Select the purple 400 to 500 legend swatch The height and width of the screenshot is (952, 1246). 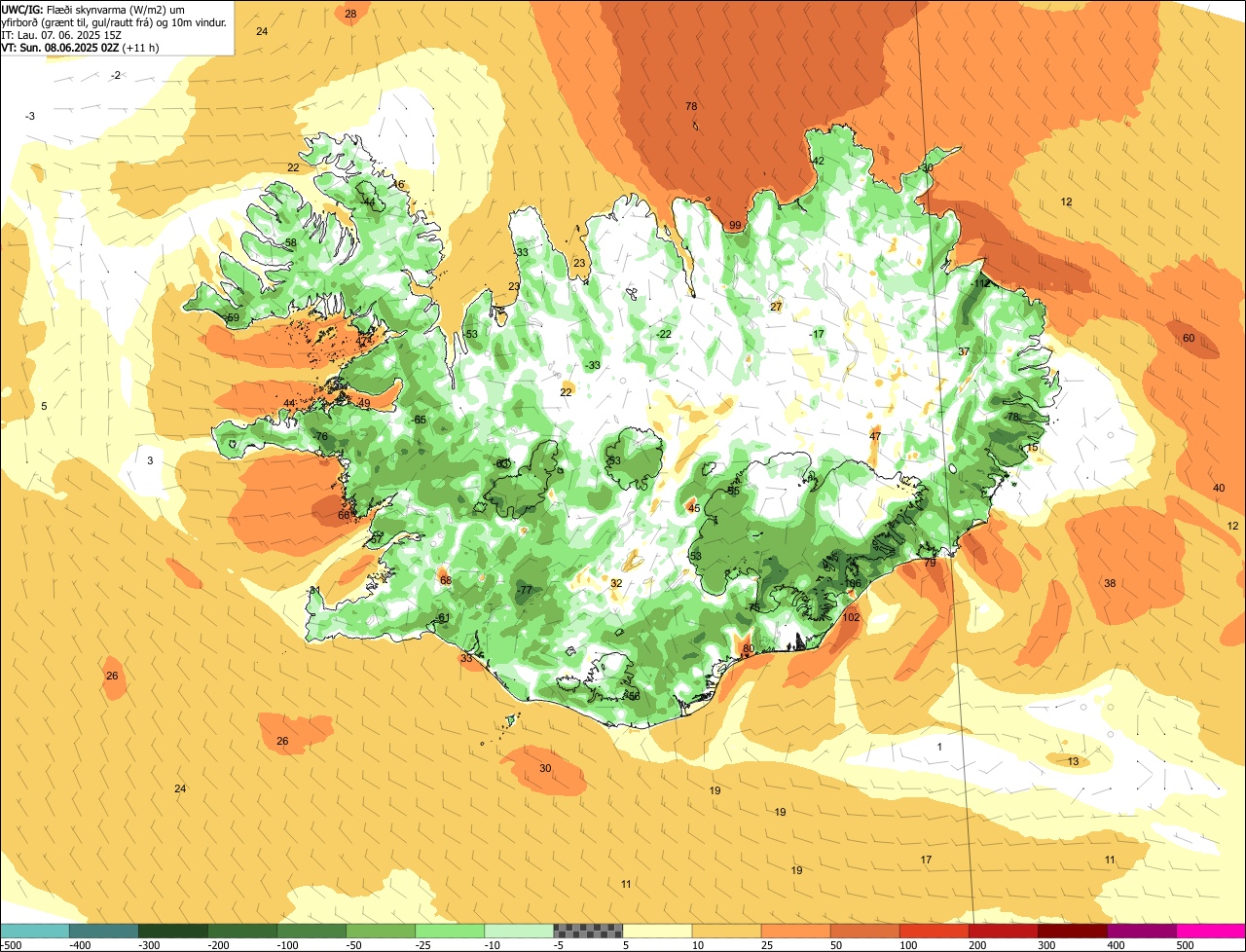(1141, 931)
